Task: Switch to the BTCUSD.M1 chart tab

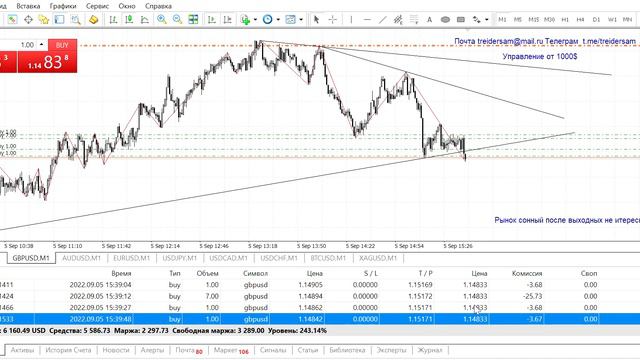Action: tap(328, 258)
